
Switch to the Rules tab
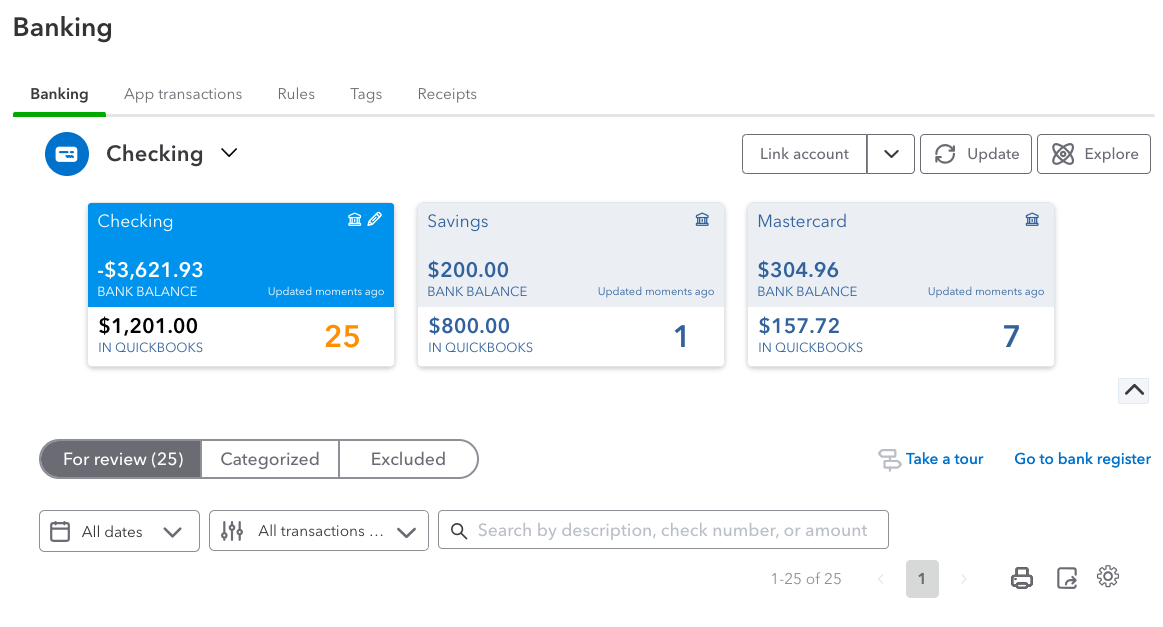coord(296,94)
